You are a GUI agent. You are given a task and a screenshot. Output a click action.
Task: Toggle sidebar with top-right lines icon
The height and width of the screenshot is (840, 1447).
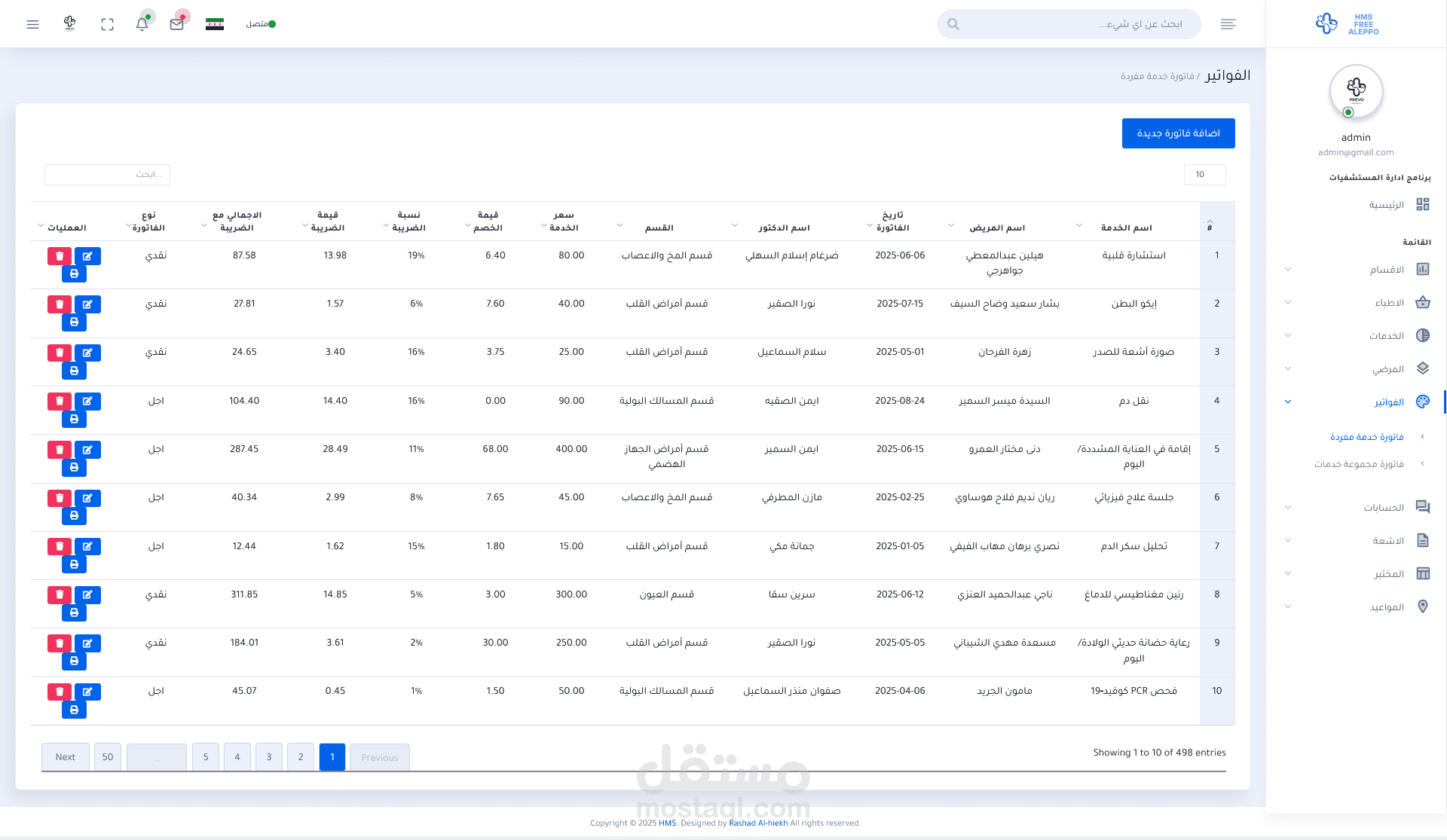[1228, 24]
